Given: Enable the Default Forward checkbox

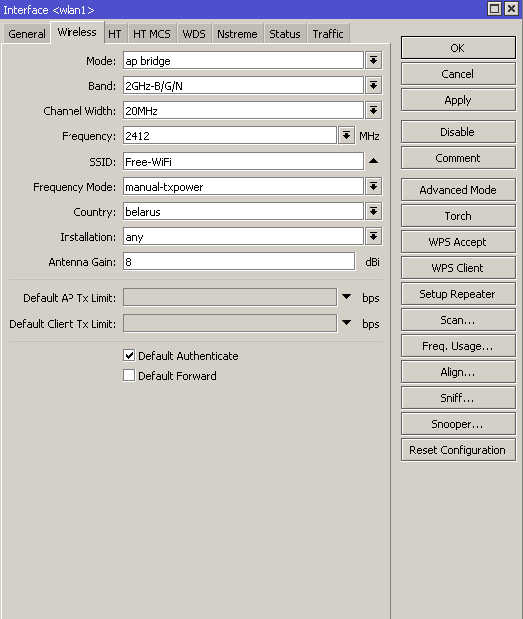Looking at the screenshot, I should 129,375.
